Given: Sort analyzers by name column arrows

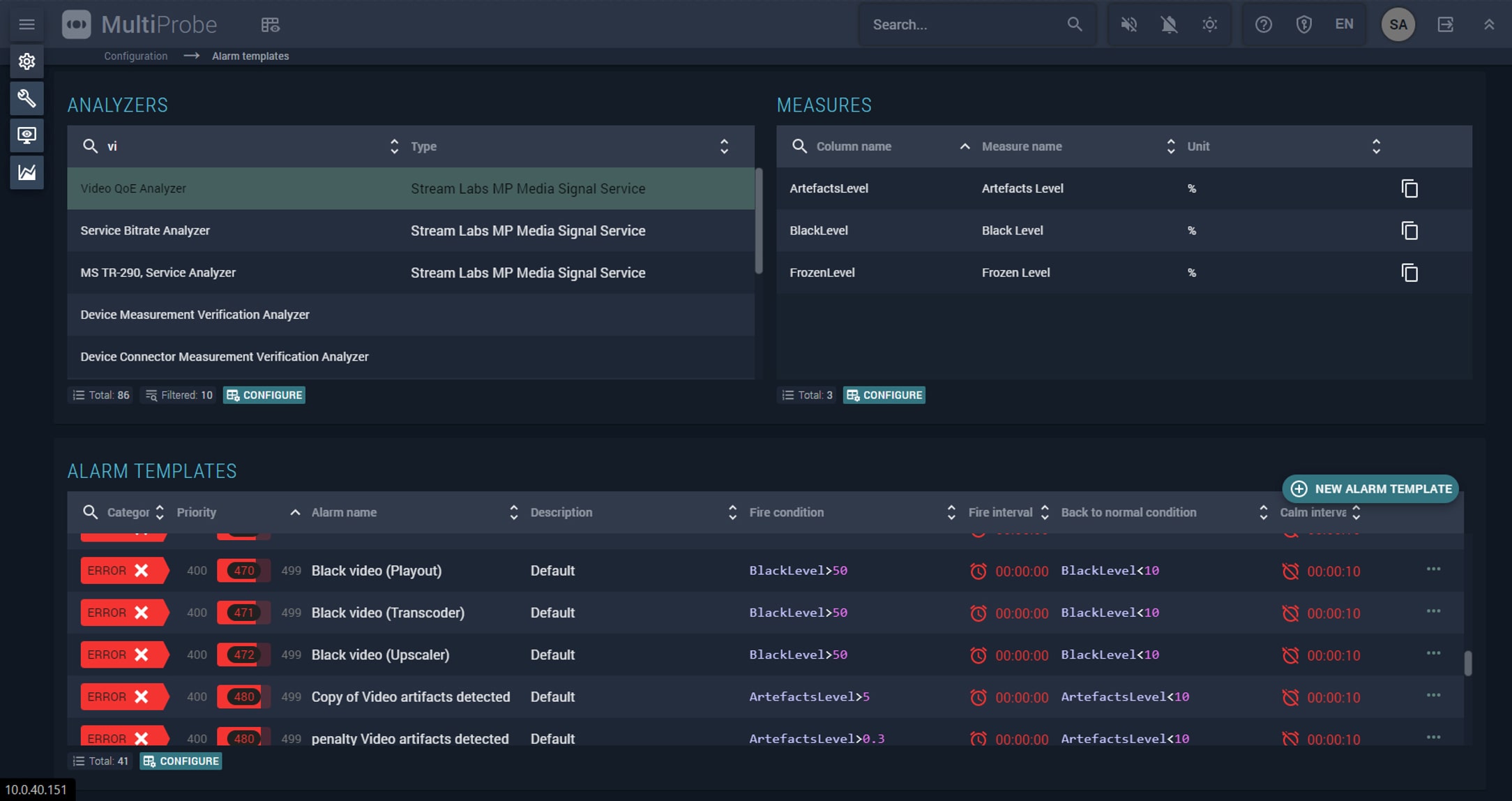Looking at the screenshot, I should point(394,146).
